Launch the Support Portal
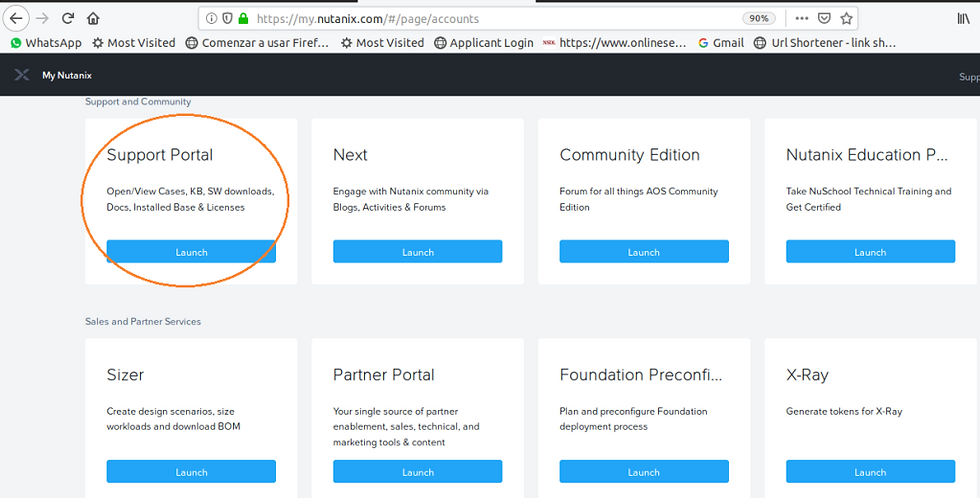The height and width of the screenshot is (498, 980). tap(191, 252)
